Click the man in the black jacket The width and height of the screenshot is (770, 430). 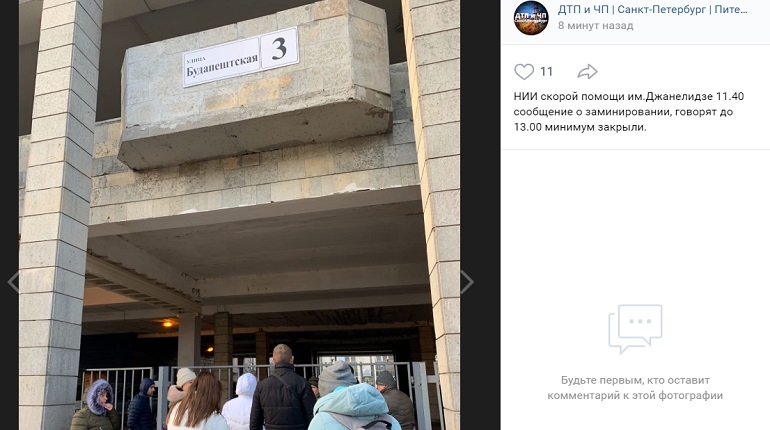(282, 388)
